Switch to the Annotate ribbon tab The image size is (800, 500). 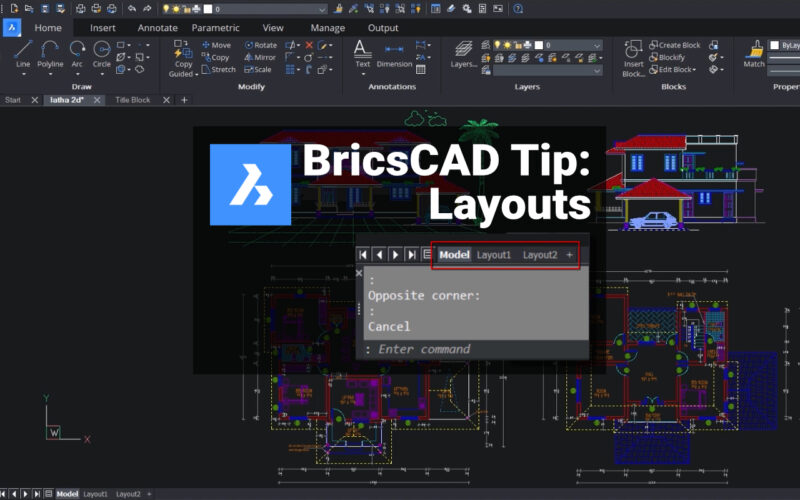pos(157,28)
